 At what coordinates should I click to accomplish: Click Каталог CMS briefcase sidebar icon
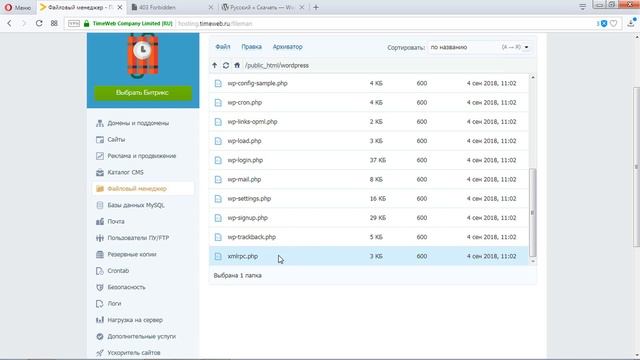[x=100, y=172]
